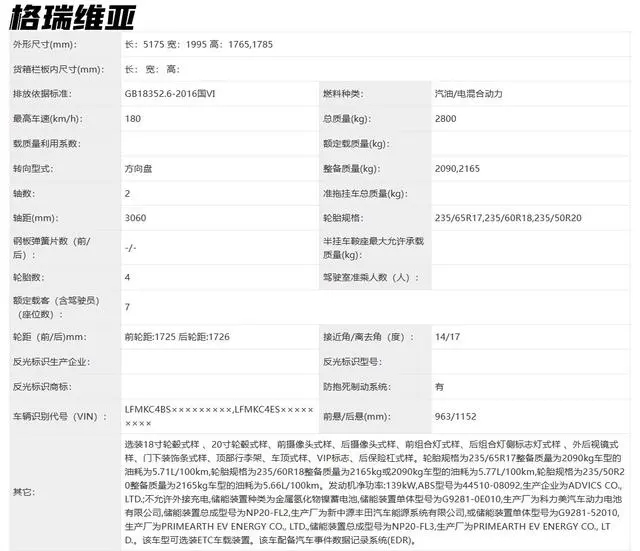The image size is (640, 551).
Task: Click the 准拖挂车总质量(kg) label
Action: [x=365, y=193]
